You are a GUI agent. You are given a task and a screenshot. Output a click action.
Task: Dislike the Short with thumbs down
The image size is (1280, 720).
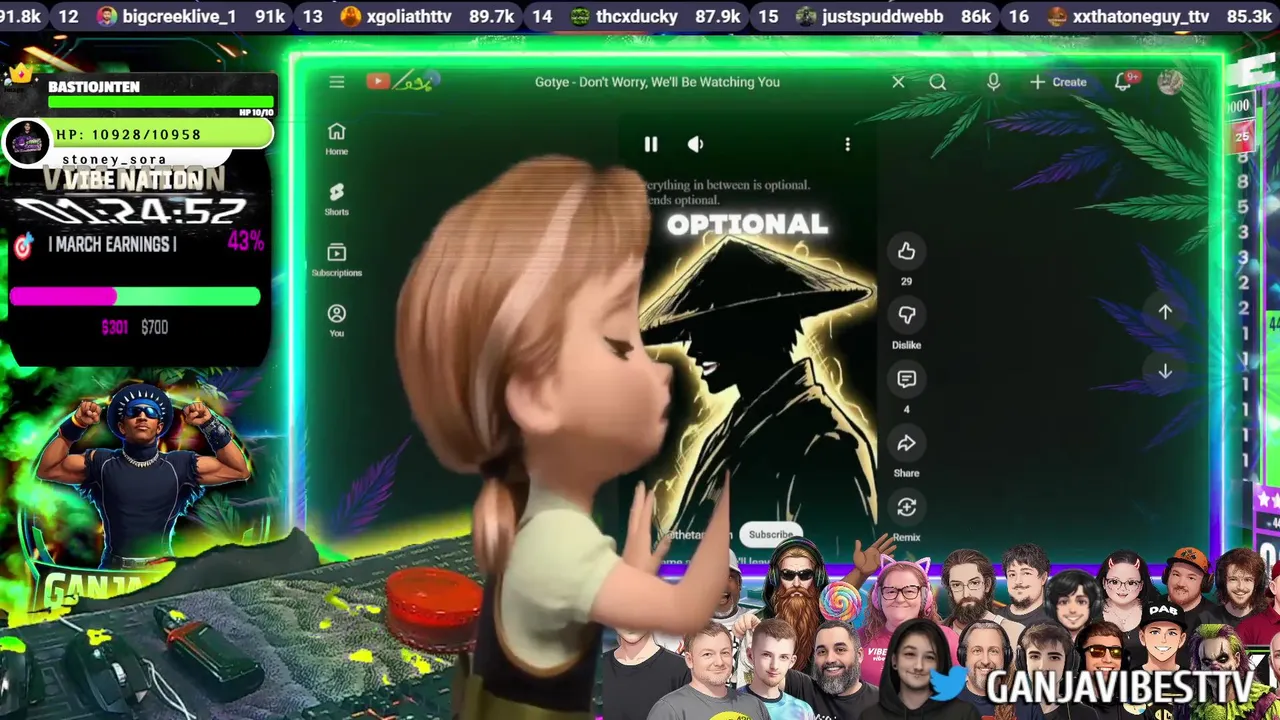coord(906,315)
